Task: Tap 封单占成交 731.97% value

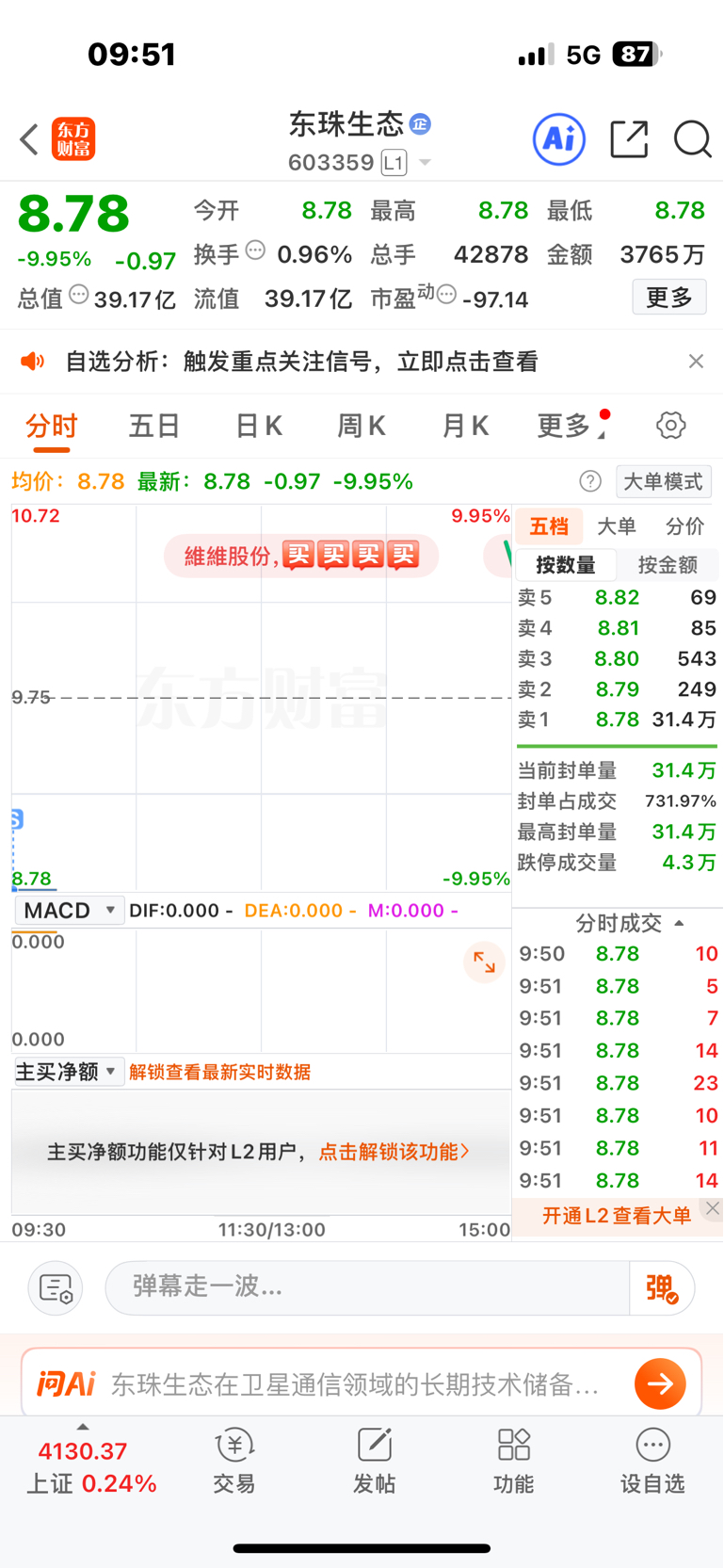Action: tap(681, 801)
